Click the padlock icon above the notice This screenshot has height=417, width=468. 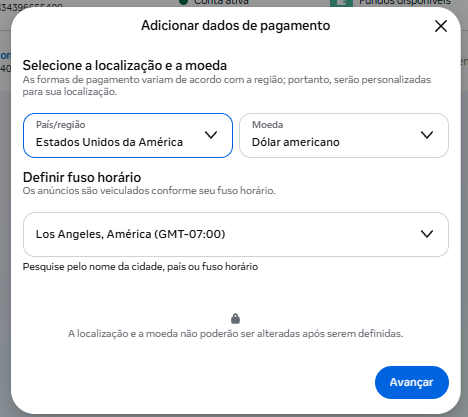click(x=235, y=319)
